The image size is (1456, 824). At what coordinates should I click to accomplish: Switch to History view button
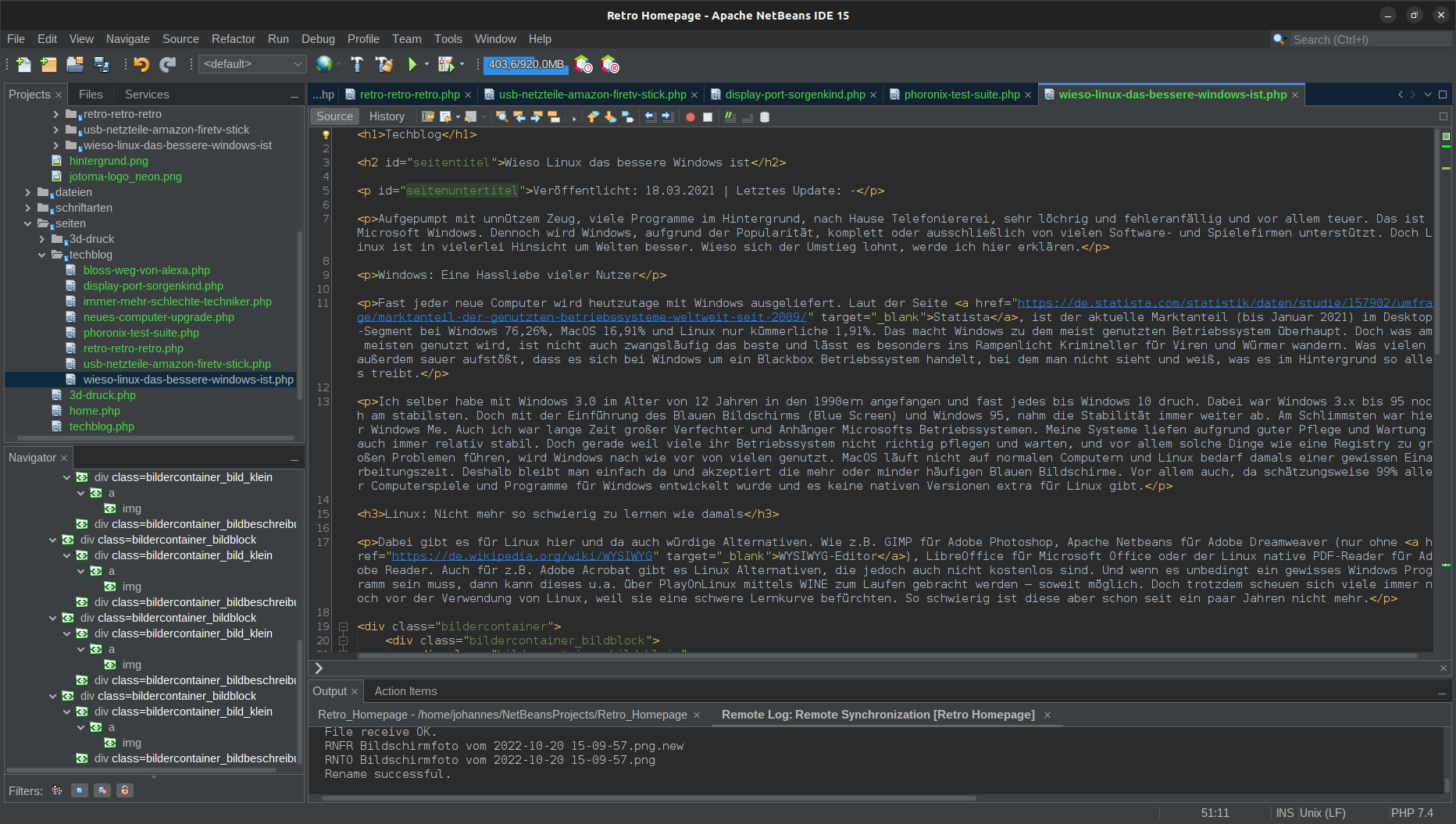[387, 116]
